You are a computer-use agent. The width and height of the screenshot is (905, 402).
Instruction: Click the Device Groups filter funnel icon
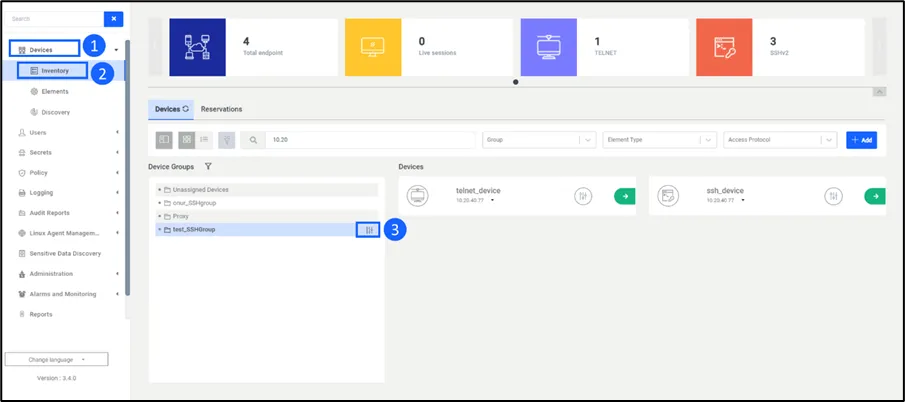point(208,167)
